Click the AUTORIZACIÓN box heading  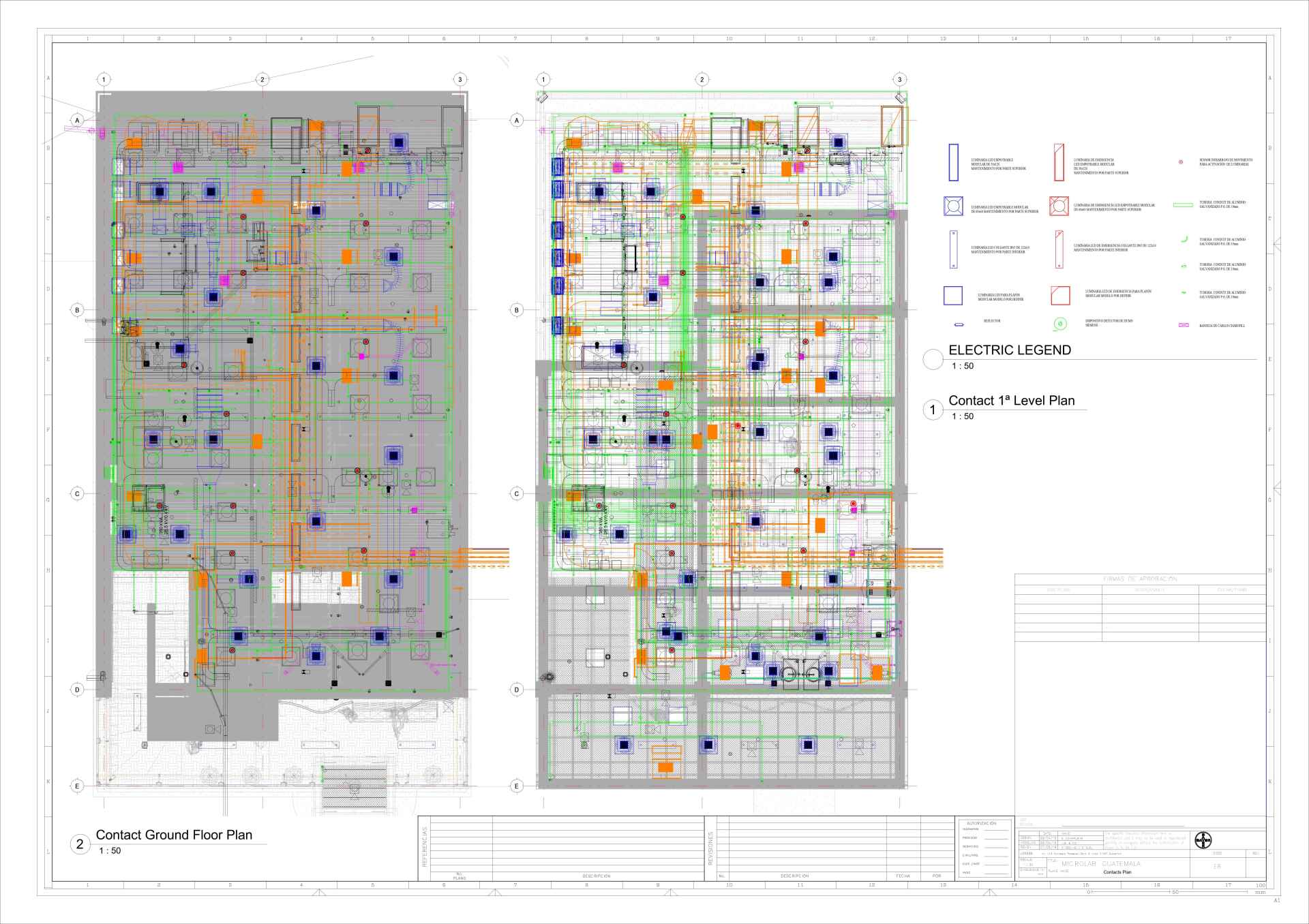pyautogui.click(x=982, y=823)
